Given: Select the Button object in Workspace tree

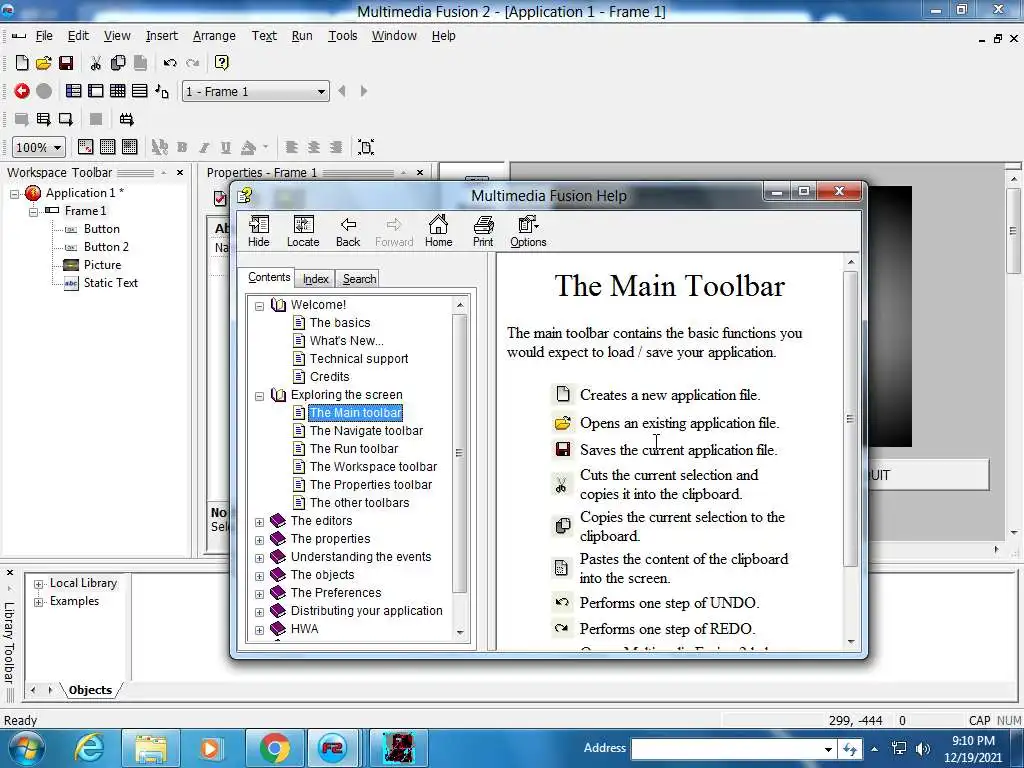Looking at the screenshot, I should click(101, 229).
